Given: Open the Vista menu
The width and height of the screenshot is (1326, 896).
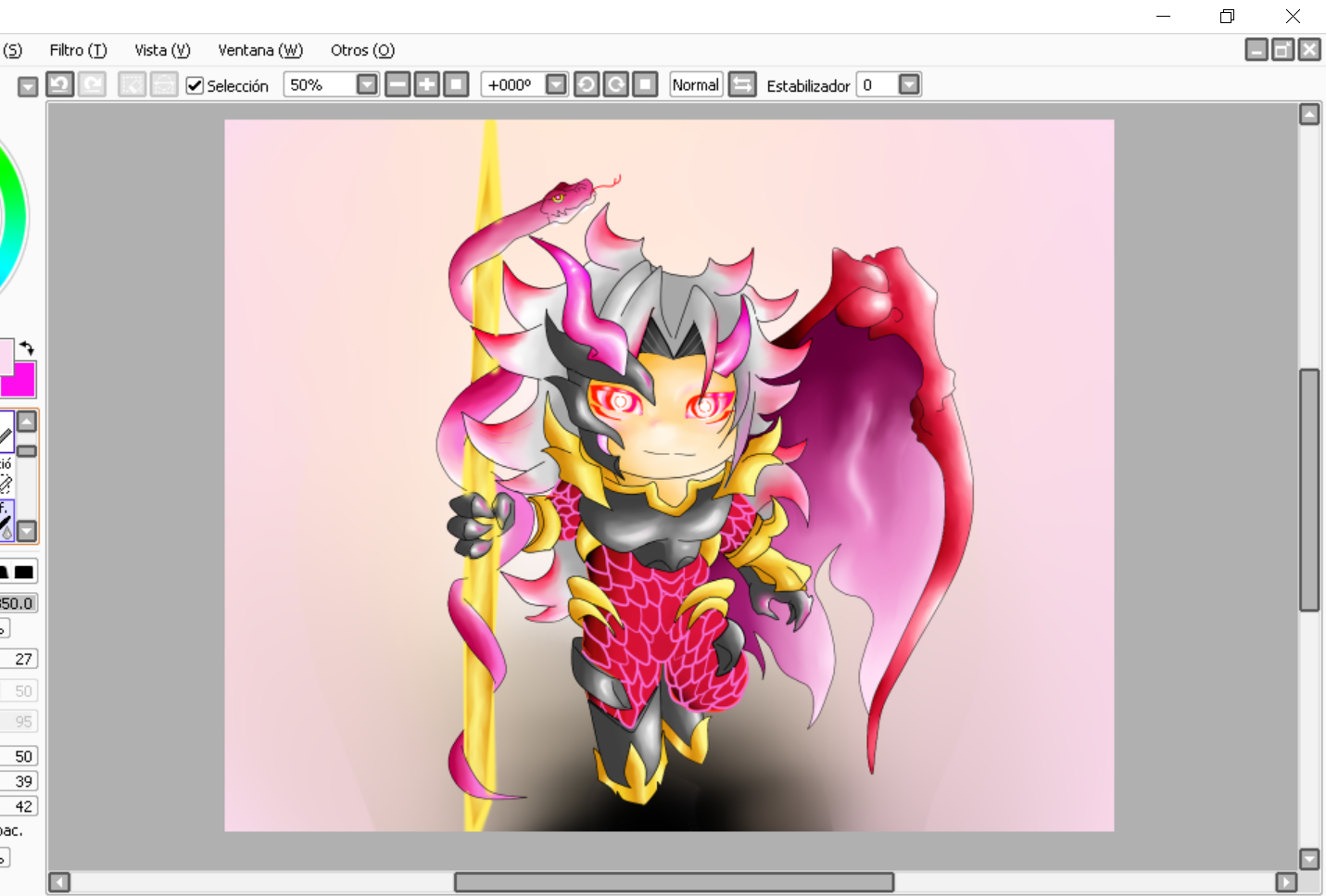Looking at the screenshot, I should point(162,50).
